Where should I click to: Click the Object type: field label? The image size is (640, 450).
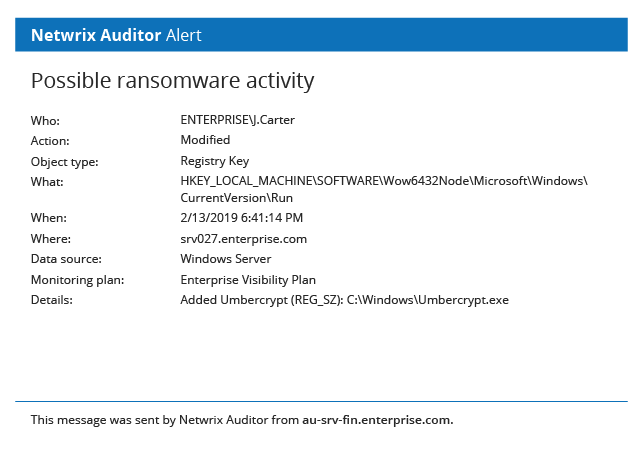65,162
